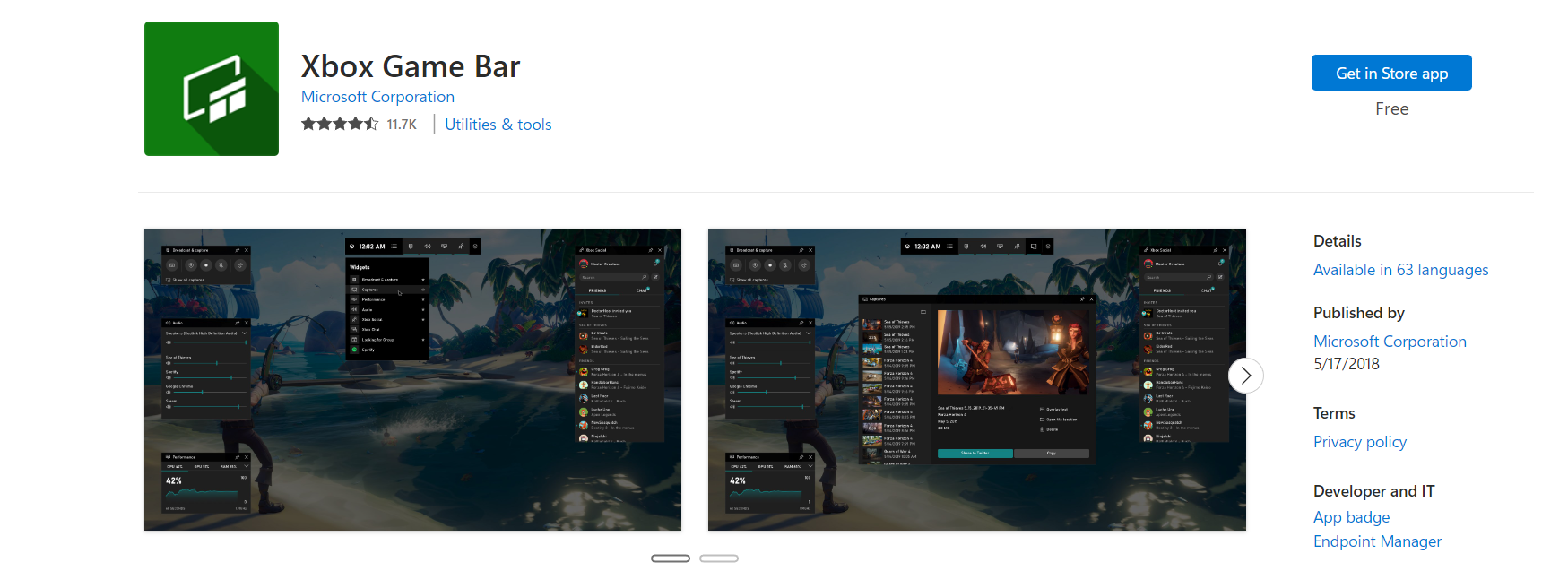This screenshot has width=1568, height=571.
Task: Click the Published by heading
Action: click(x=1358, y=313)
